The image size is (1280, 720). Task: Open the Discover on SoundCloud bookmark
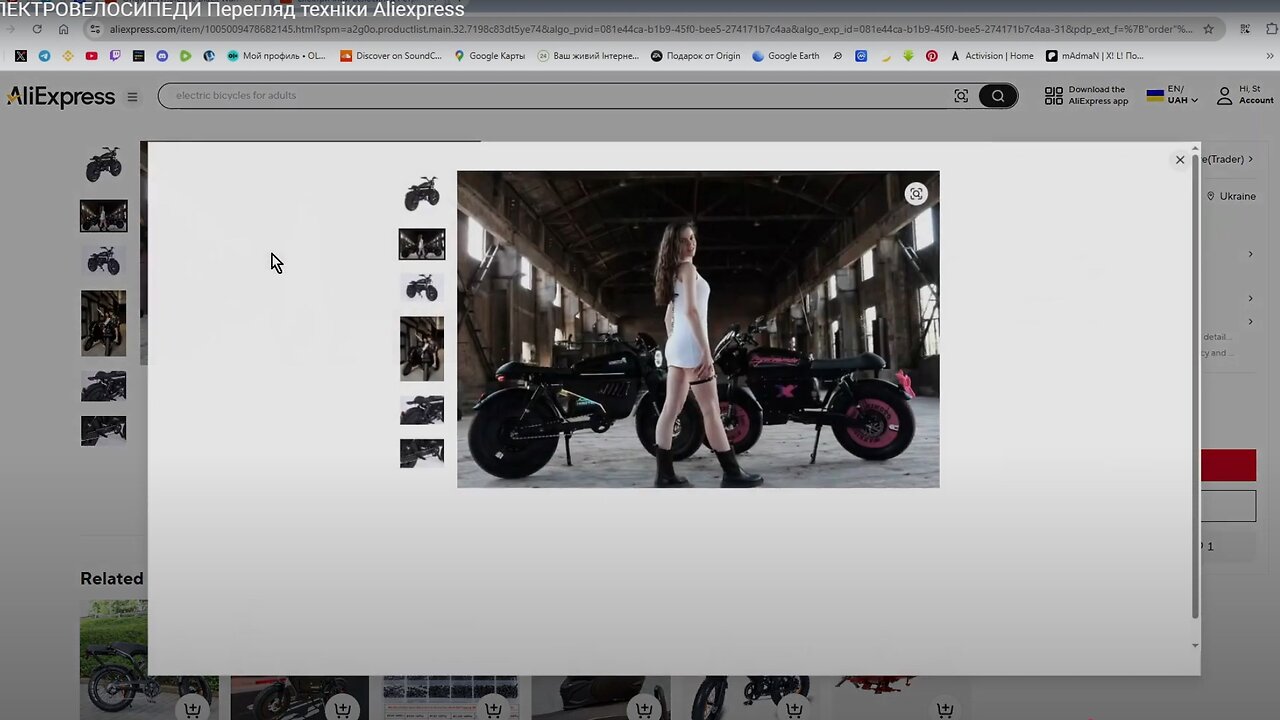tap(391, 56)
